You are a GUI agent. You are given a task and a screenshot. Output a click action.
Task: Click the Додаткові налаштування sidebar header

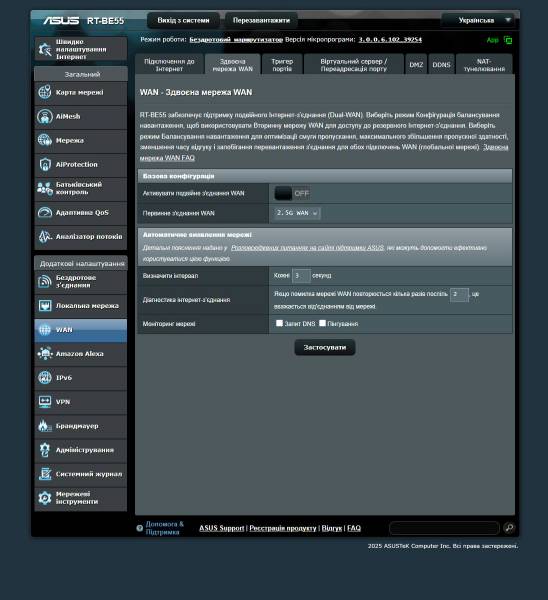(81, 264)
